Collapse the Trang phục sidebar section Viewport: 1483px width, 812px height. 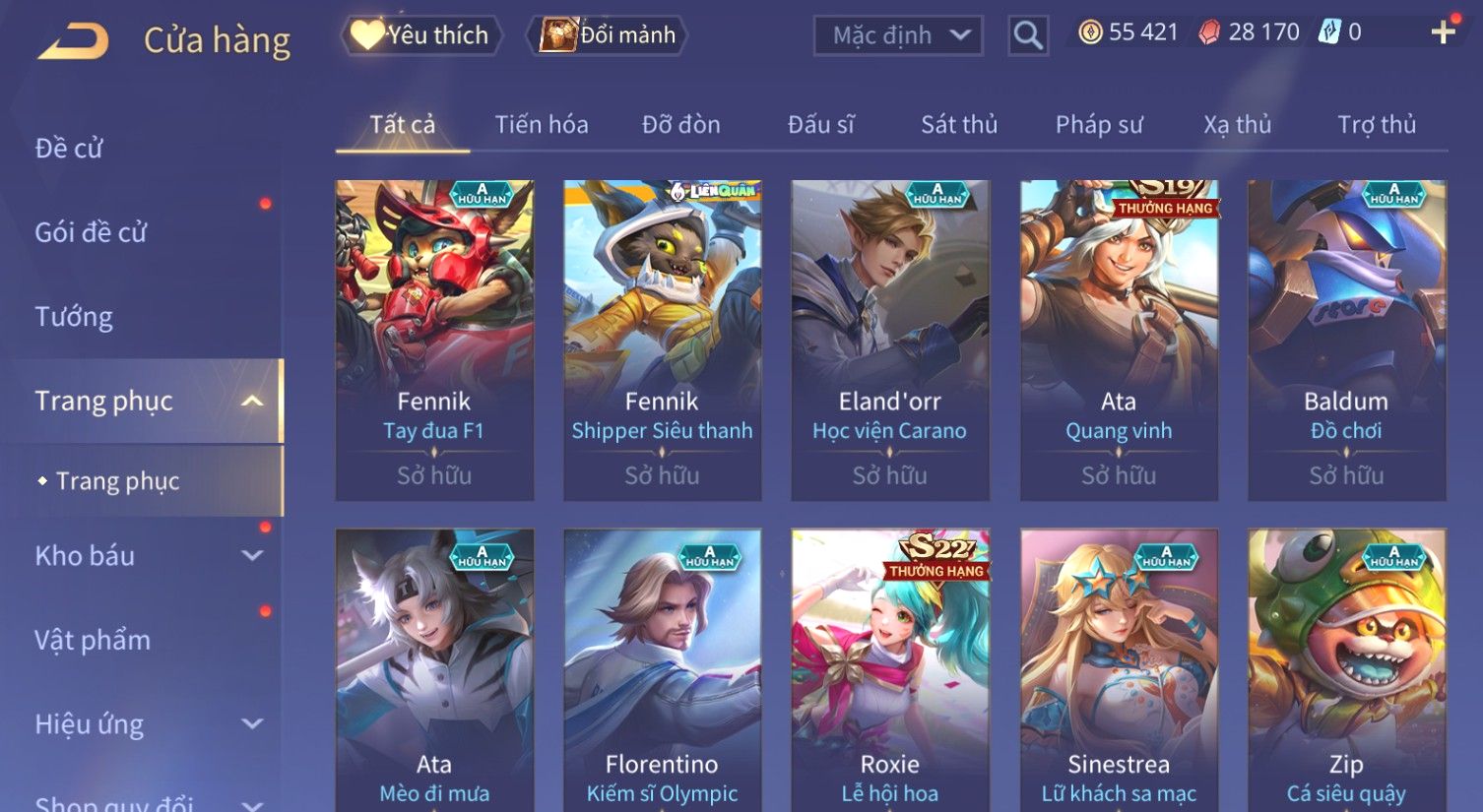pos(252,401)
